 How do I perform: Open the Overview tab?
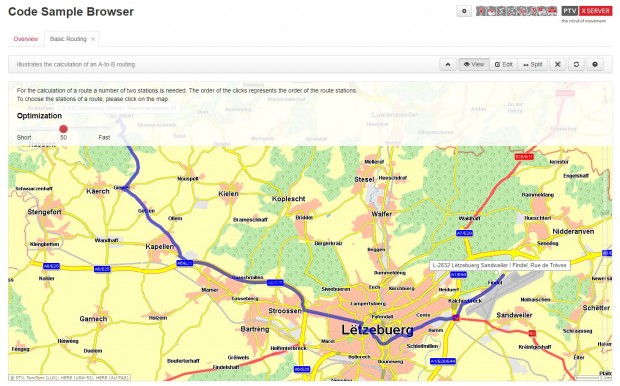point(26,39)
